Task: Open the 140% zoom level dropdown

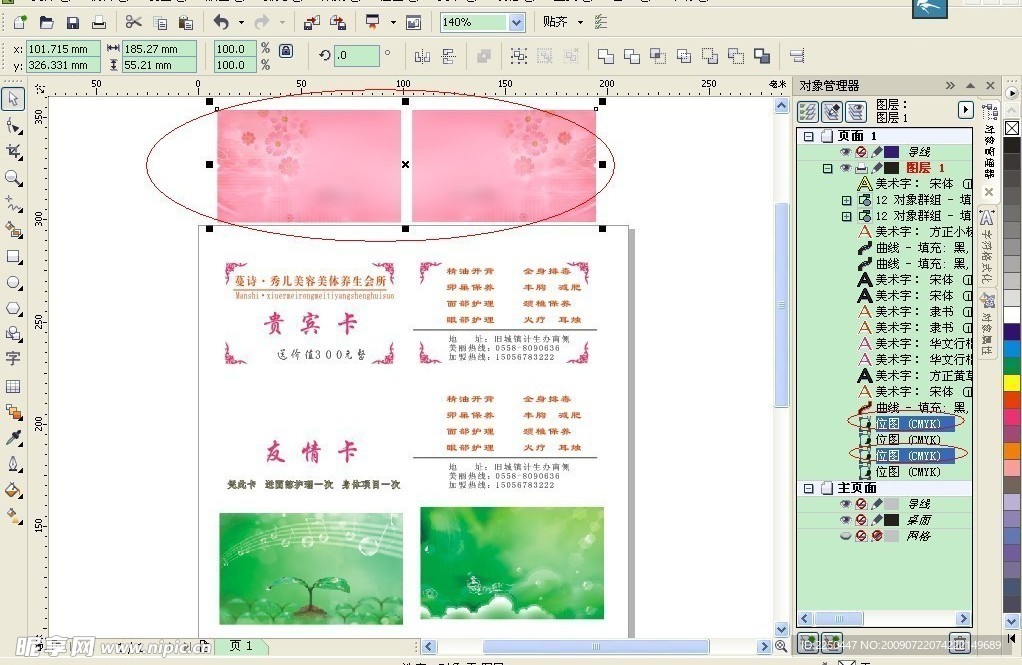Action: pyautogui.click(x=516, y=22)
